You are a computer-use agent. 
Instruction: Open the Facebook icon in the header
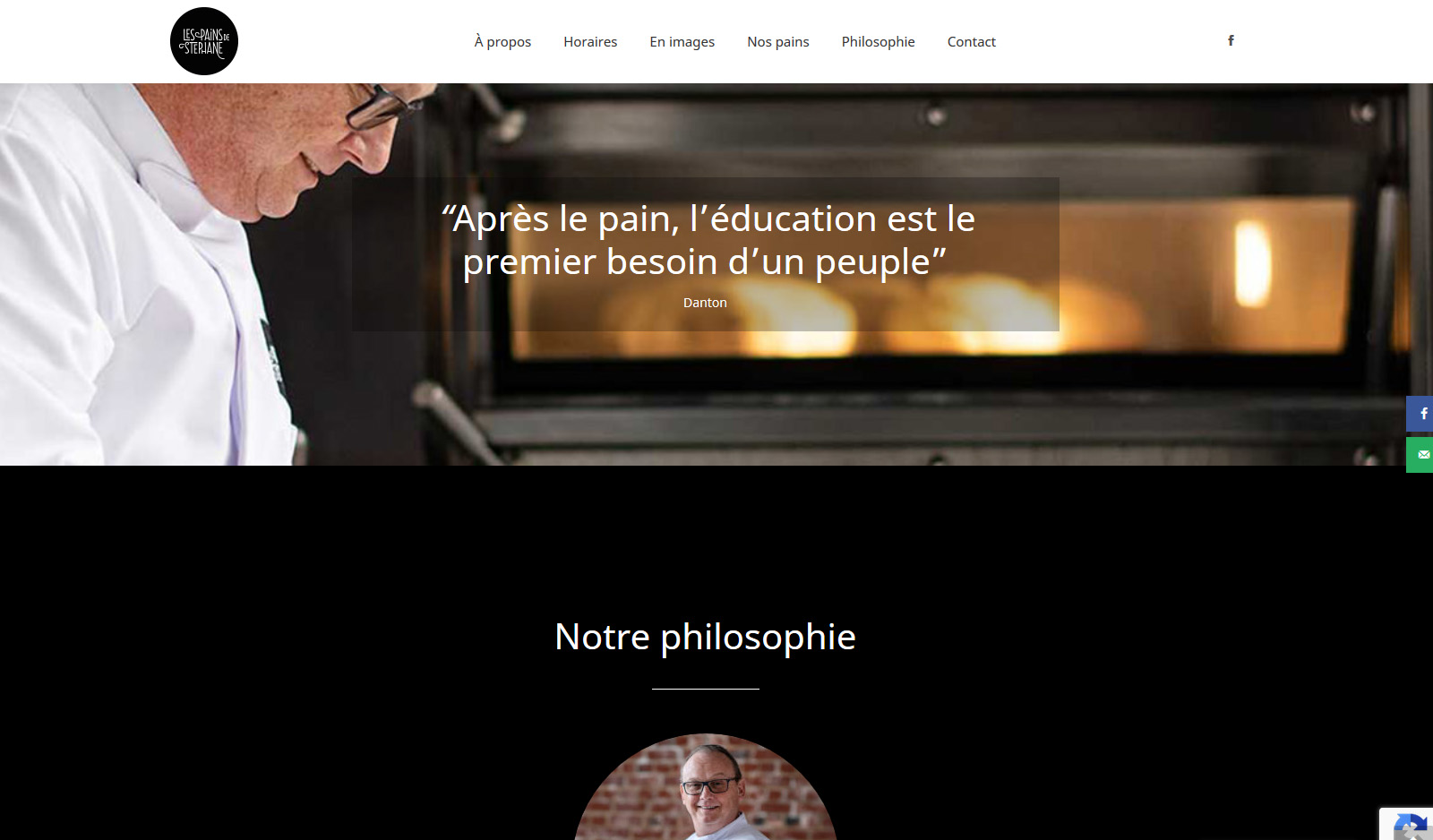(x=1231, y=40)
